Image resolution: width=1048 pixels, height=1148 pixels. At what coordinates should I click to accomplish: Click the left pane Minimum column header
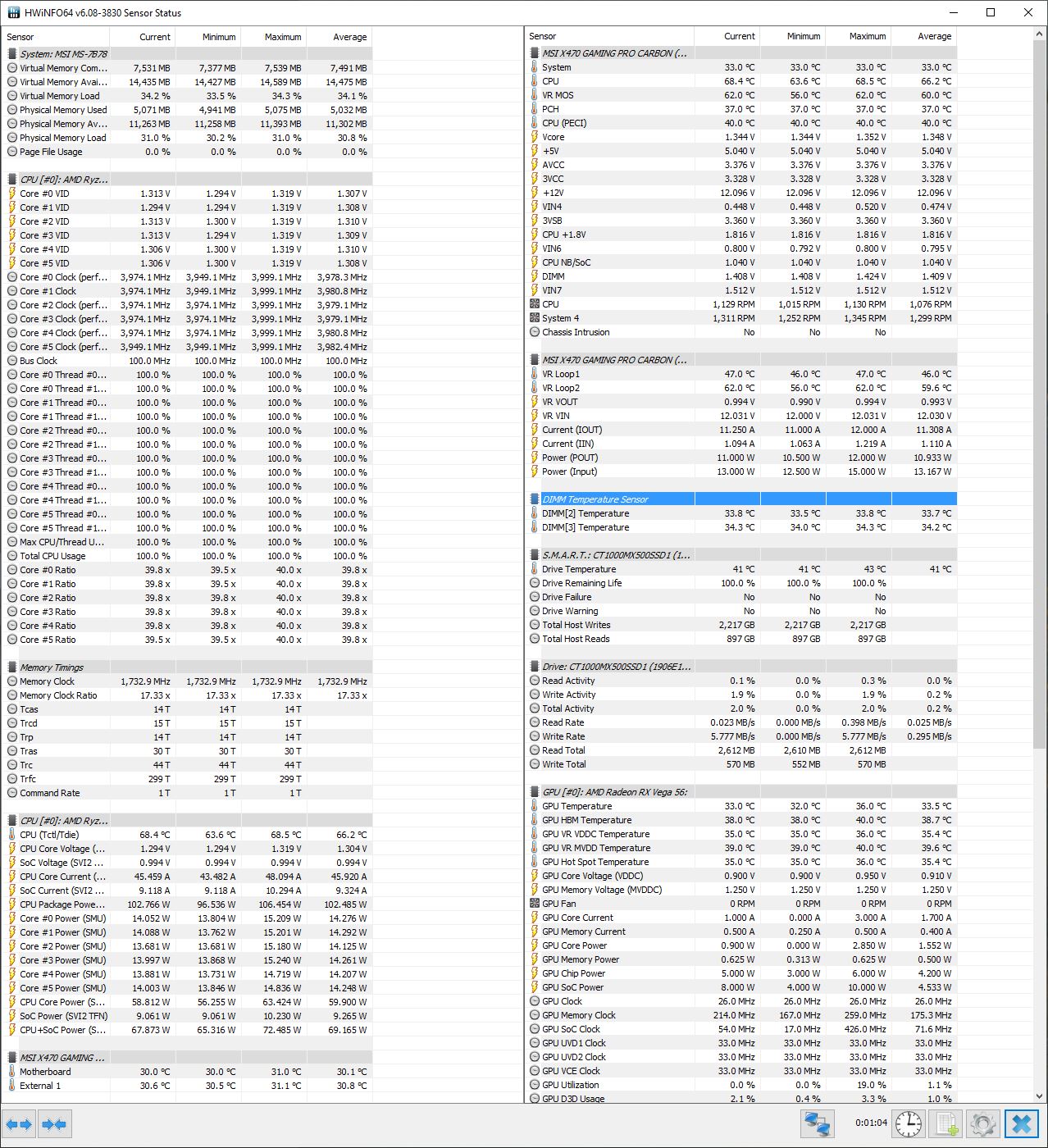point(207,37)
